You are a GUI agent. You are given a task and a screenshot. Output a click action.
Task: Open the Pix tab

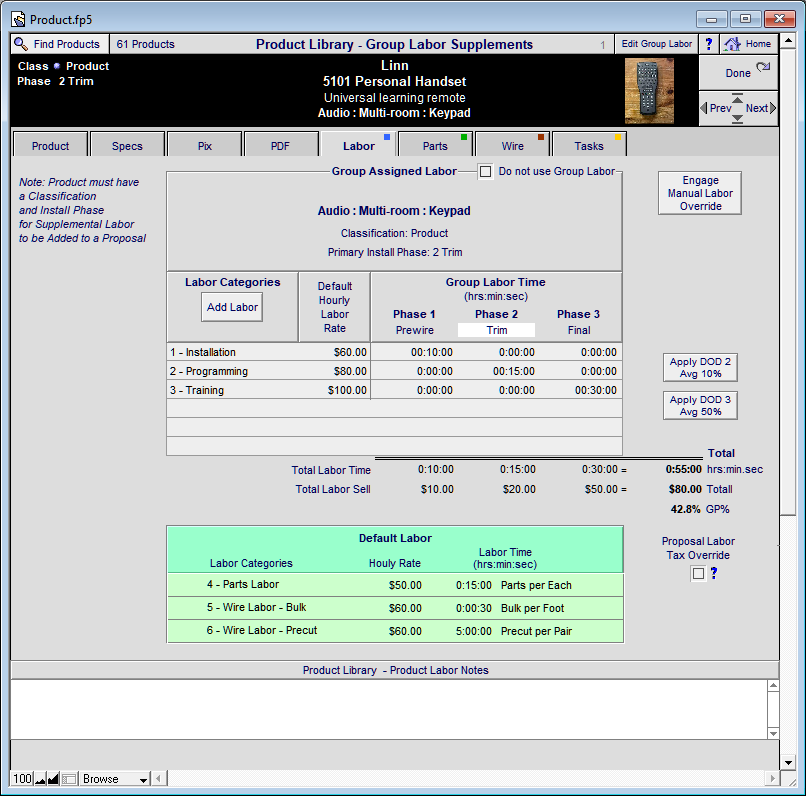click(x=205, y=146)
